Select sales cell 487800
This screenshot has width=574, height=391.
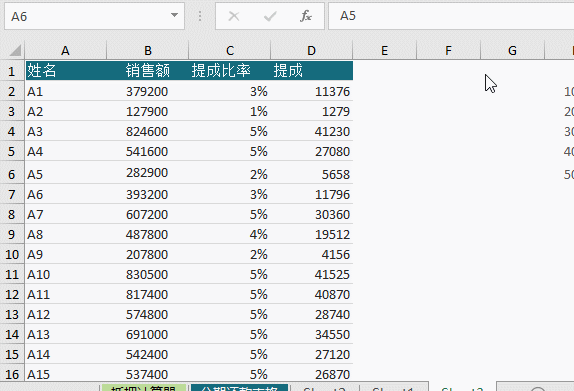click(x=148, y=234)
